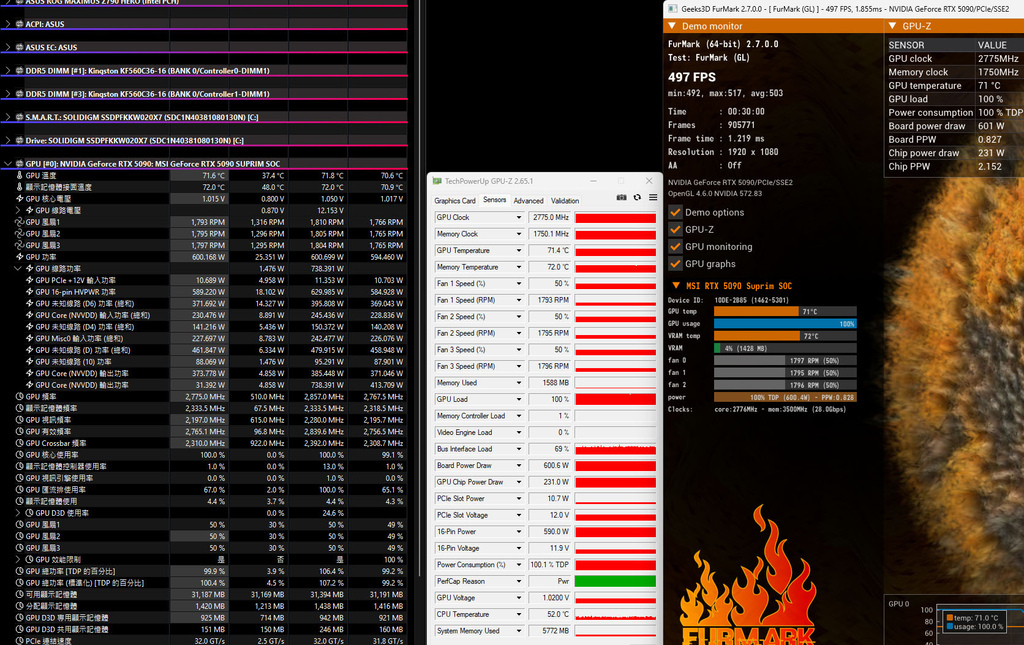The width and height of the screenshot is (1024, 645).
Task: Click chip icon beside S.M.A.R.T.: SOLIDIGM sensor
Action: (20, 118)
